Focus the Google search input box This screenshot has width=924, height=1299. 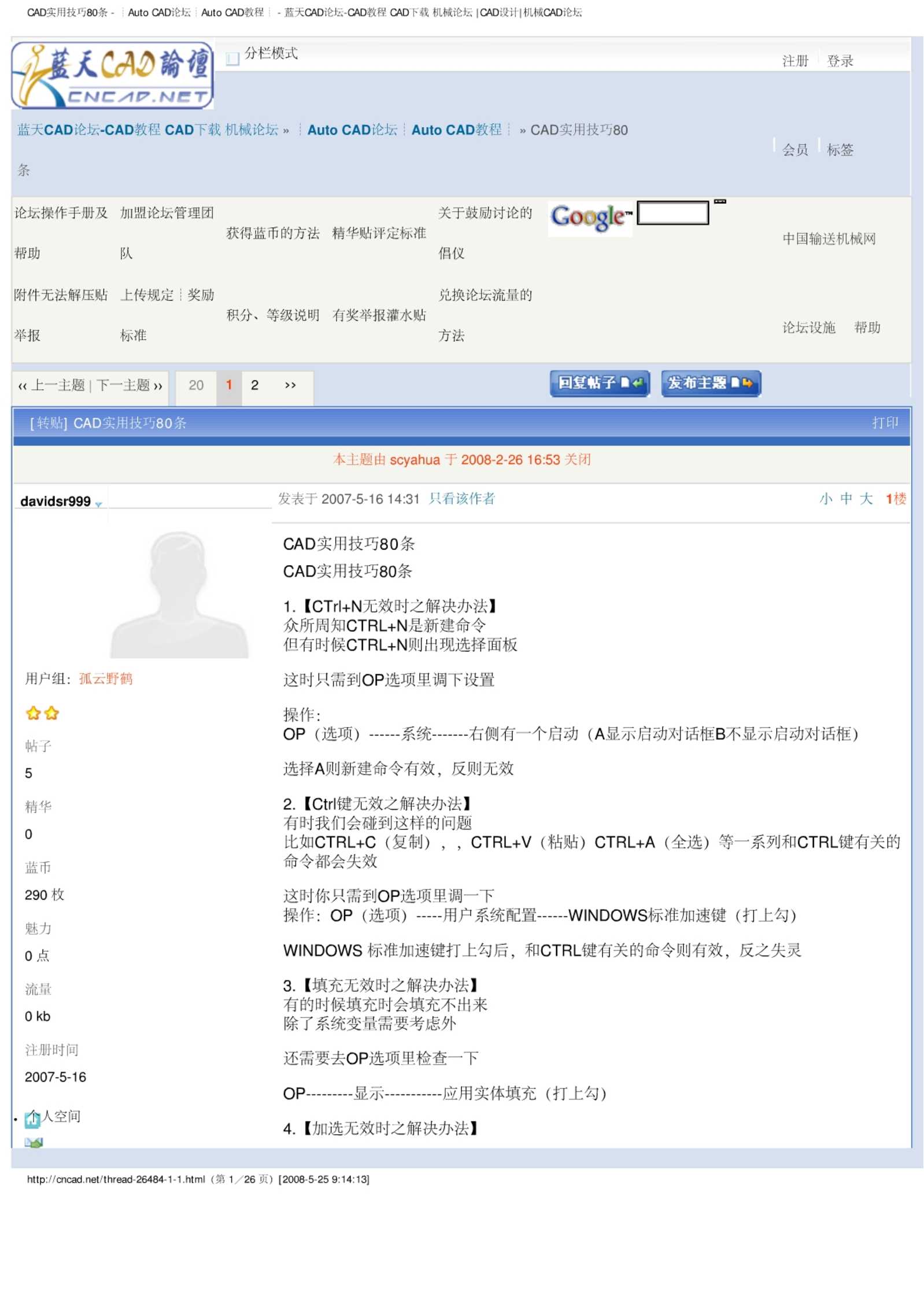(672, 212)
